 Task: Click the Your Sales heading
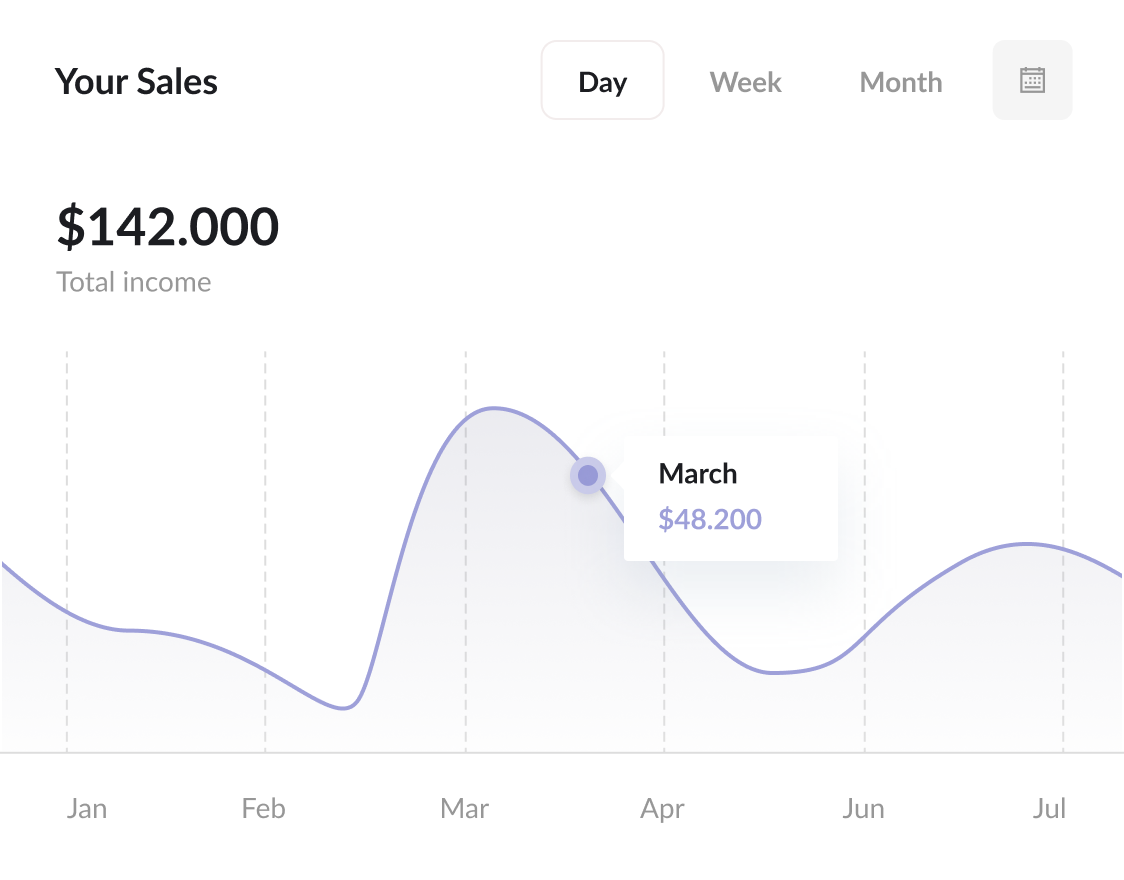136,82
